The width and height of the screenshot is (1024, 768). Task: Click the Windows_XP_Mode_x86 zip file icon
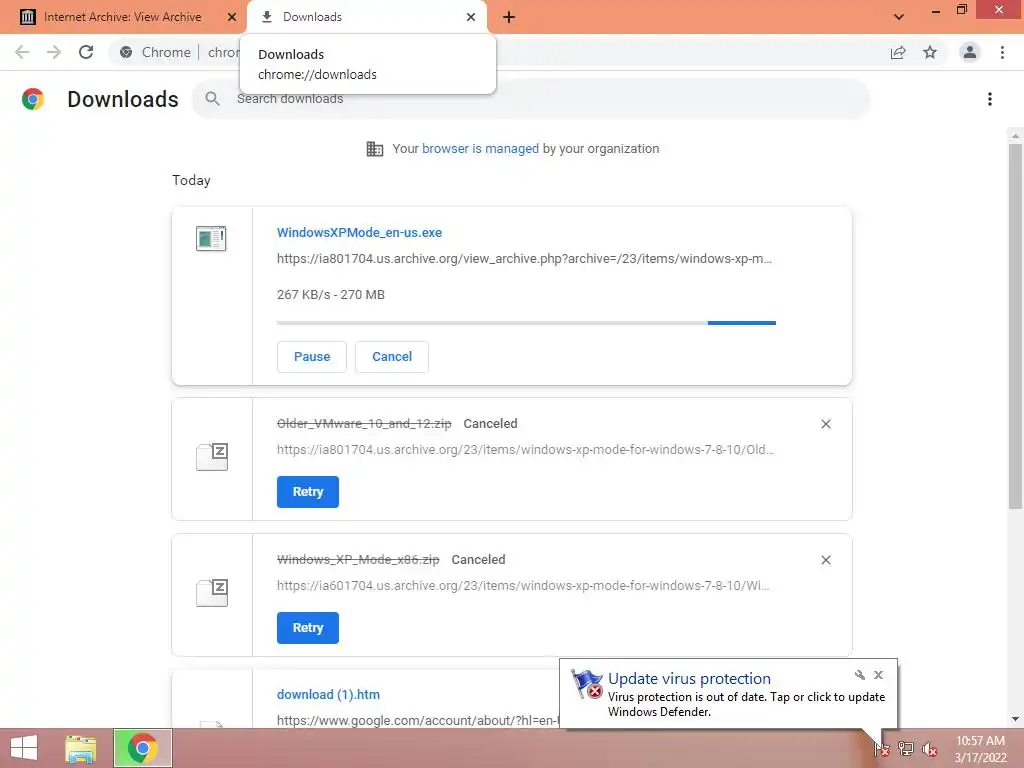point(212,592)
